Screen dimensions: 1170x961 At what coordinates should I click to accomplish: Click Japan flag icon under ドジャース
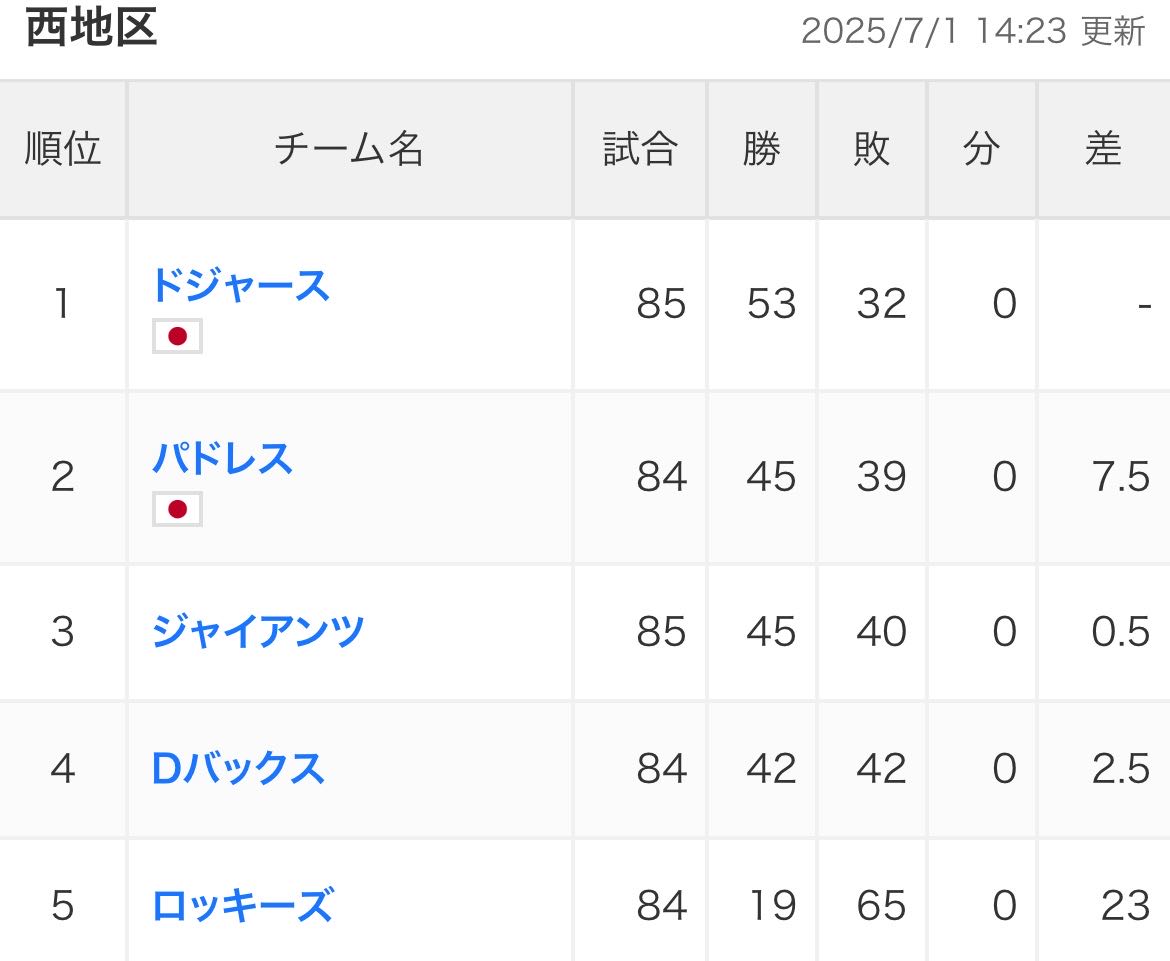(x=178, y=336)
